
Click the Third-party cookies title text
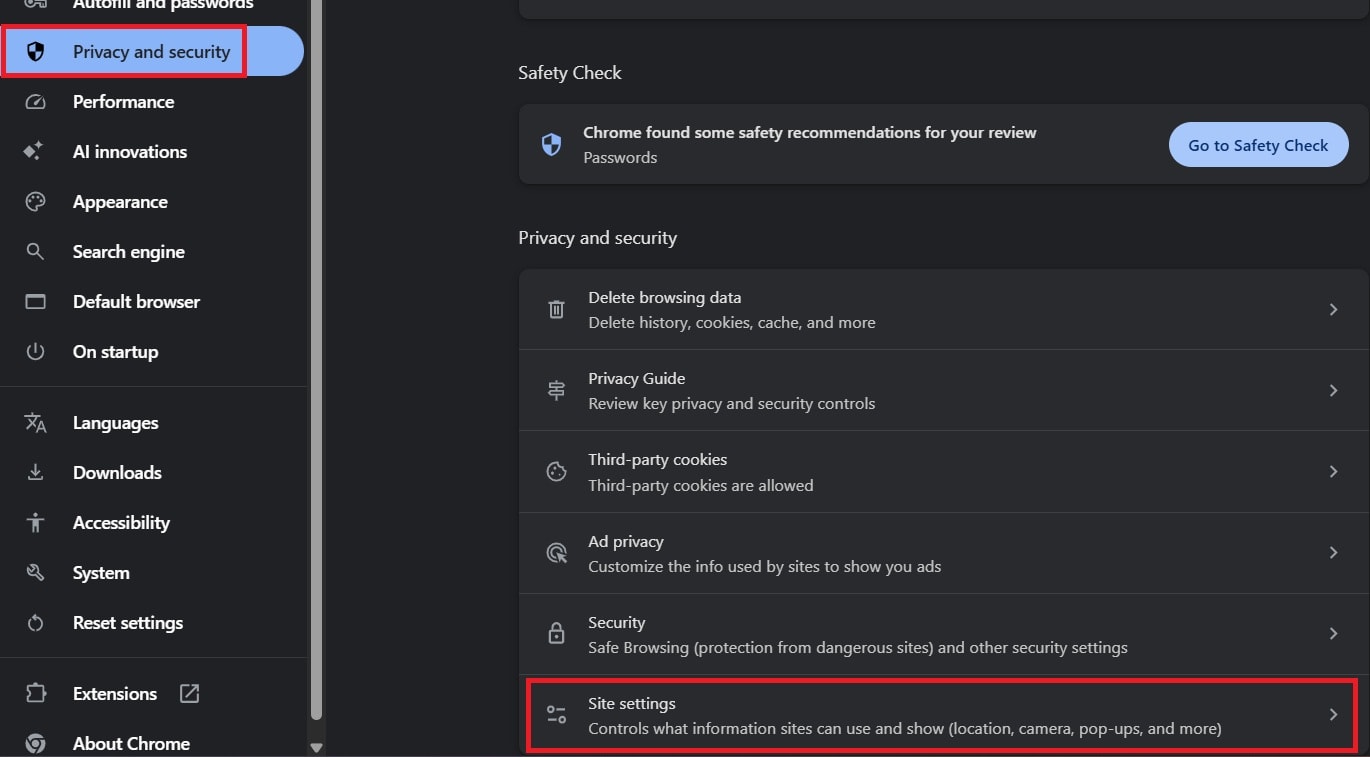(658, 460)
